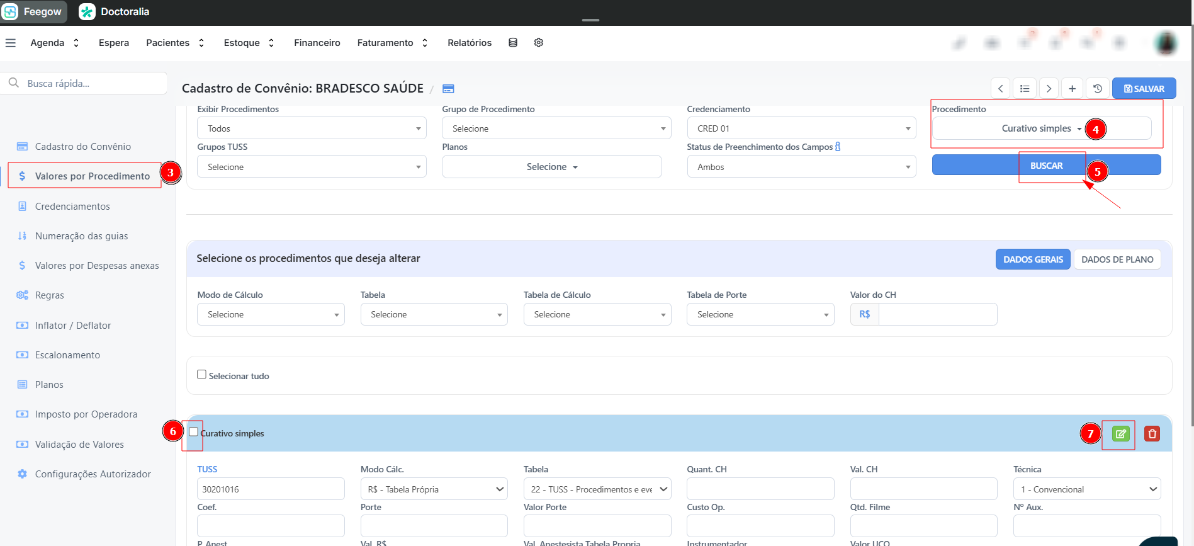Click the info icon beside Status de Preenchimento

click(x=838, y=147)
